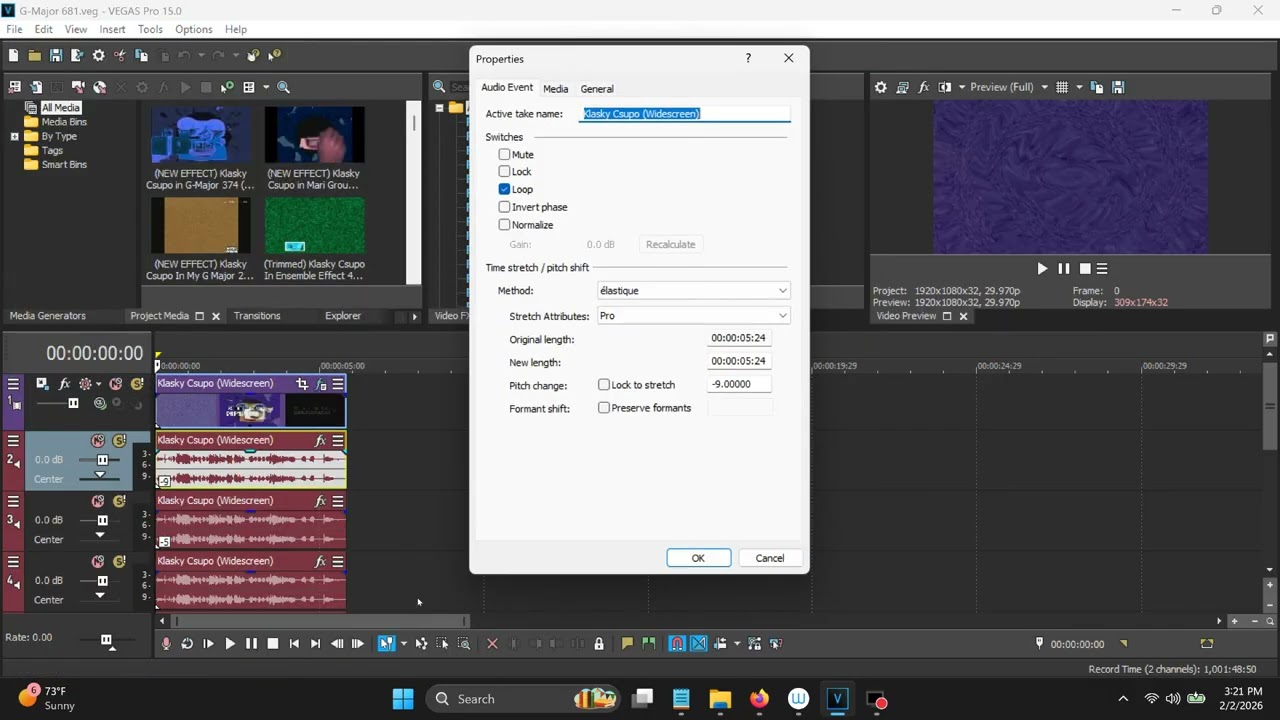Click the Copy icon in main toolbar
This screenshot has height=720, width=1280.
click(x=142, y=56)
